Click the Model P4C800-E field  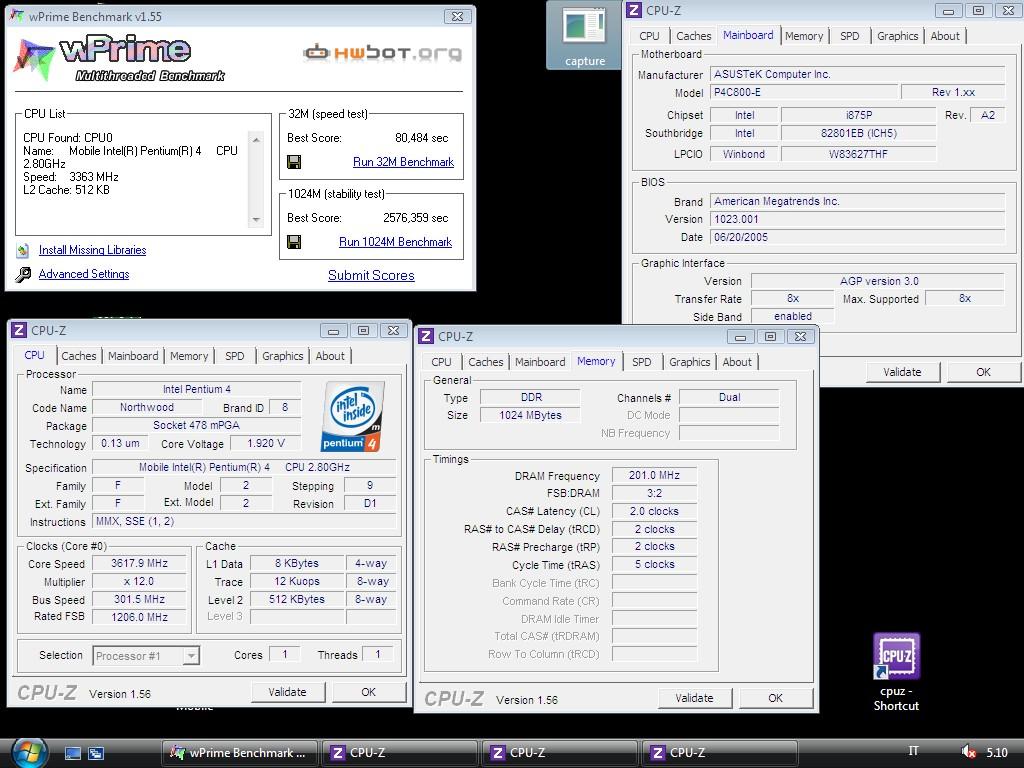click(803, 92)
